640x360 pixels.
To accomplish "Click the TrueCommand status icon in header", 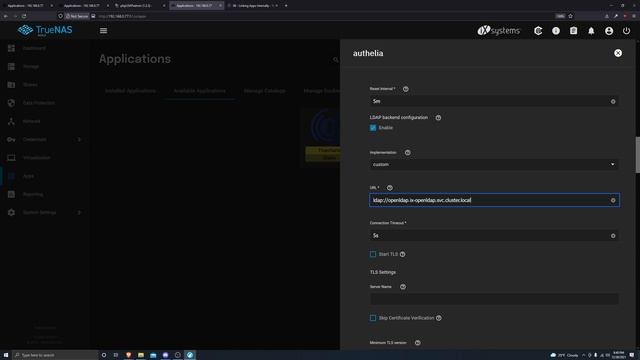I will coord(538,31).
